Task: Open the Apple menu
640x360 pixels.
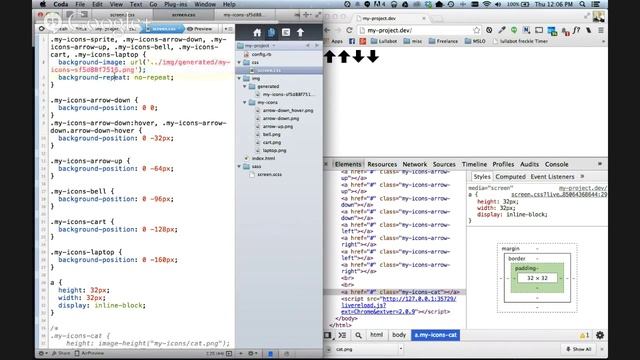Action: click(x=43, y=4)
